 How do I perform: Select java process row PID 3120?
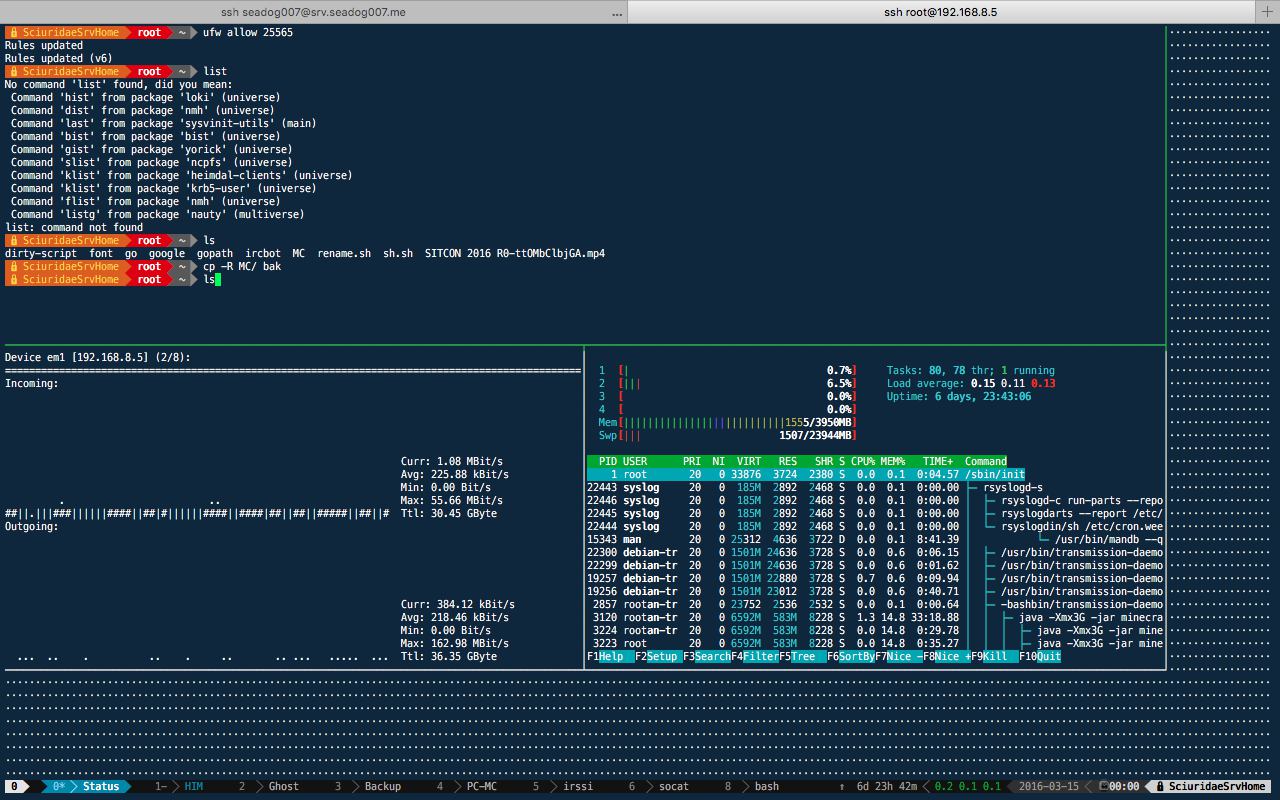coord(875,618)
